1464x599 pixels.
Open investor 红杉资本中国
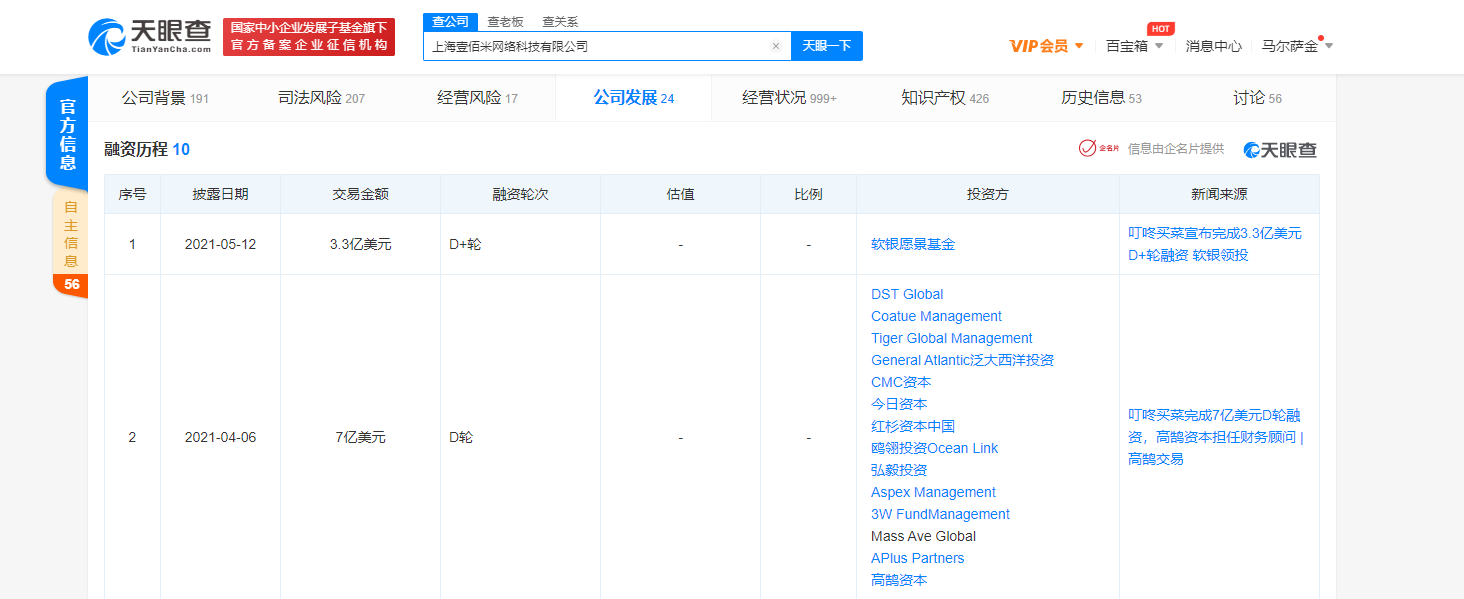(x=913, y=426)
